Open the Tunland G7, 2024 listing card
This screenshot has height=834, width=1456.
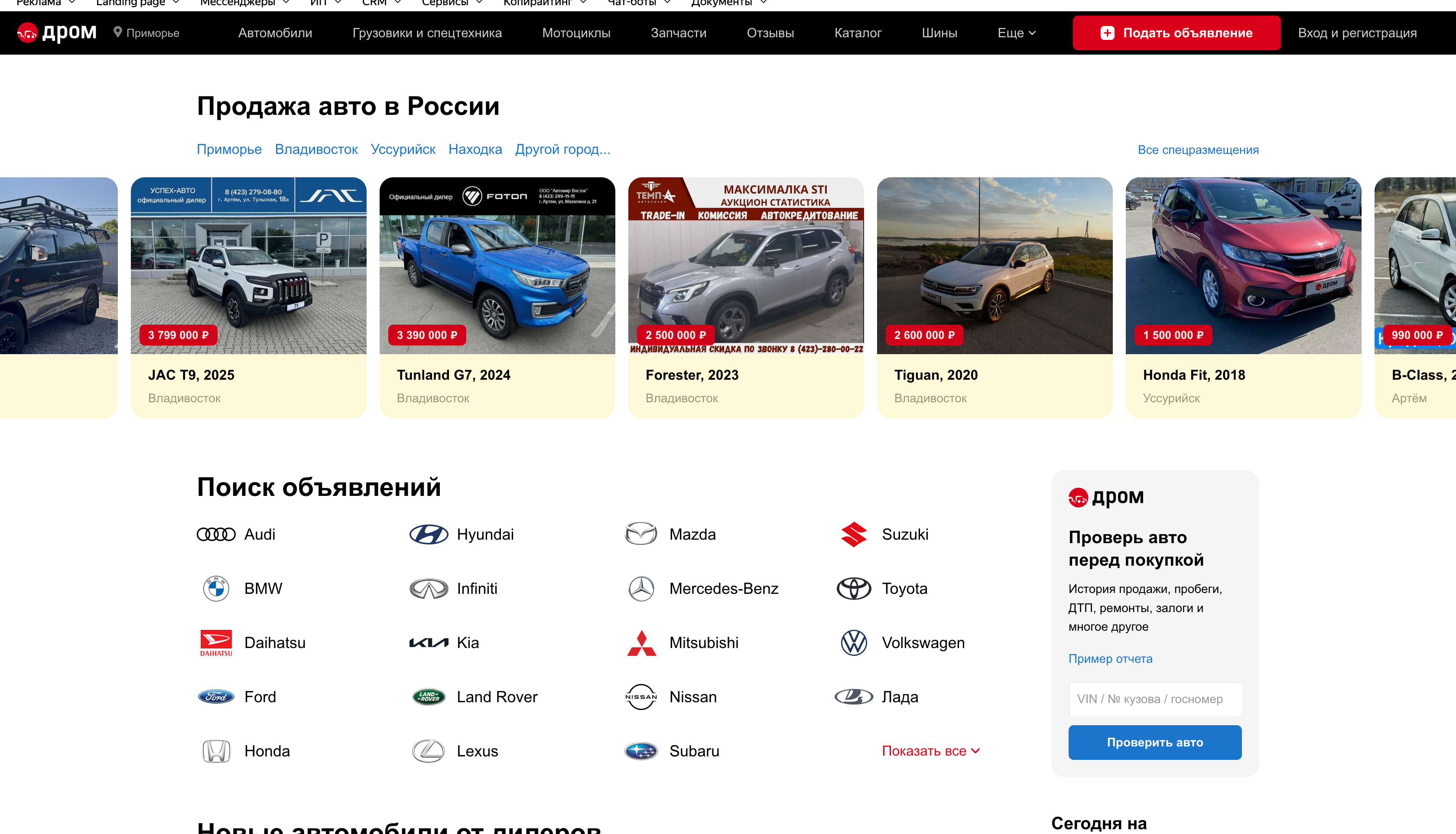(497, 296)
